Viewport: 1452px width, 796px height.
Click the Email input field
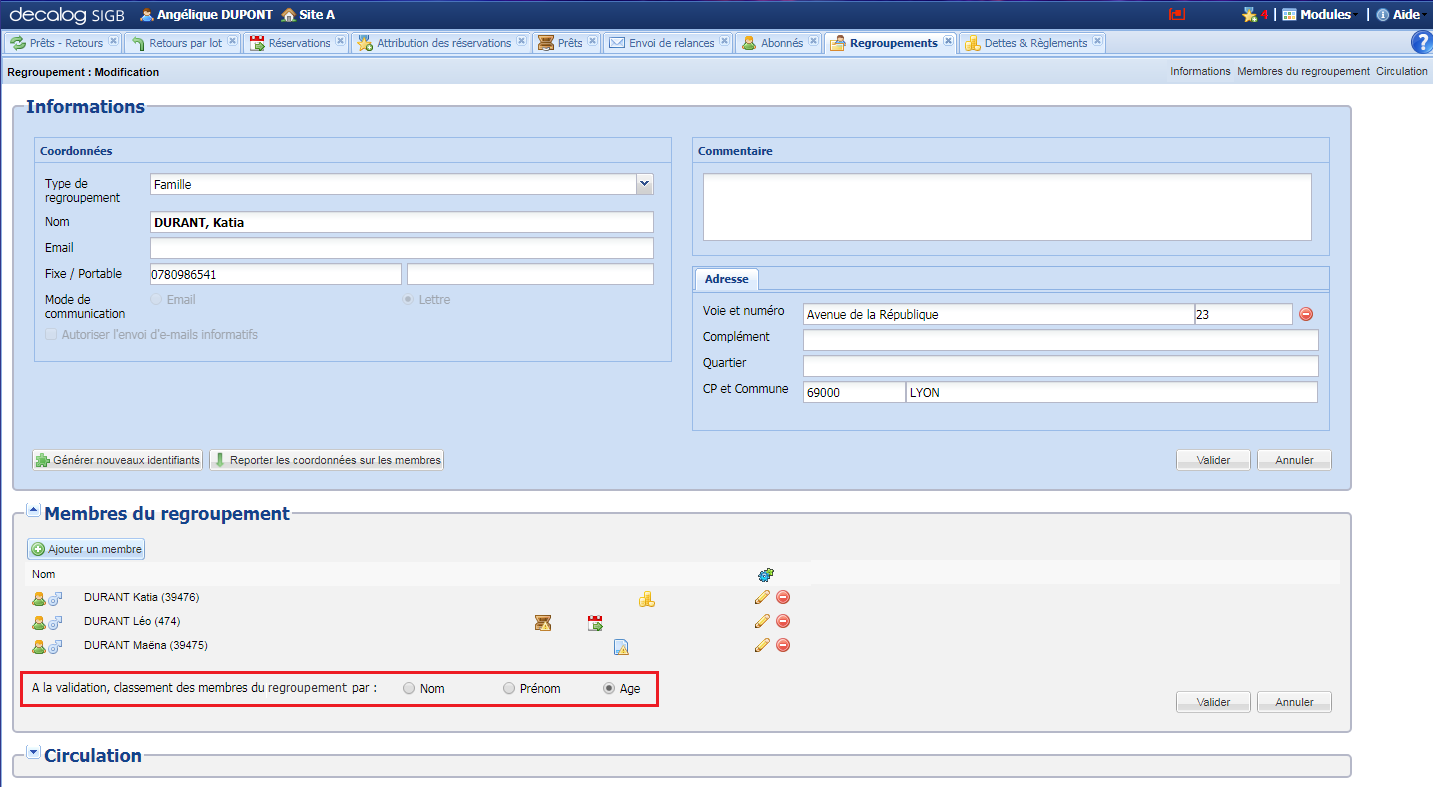pos(401,248)
